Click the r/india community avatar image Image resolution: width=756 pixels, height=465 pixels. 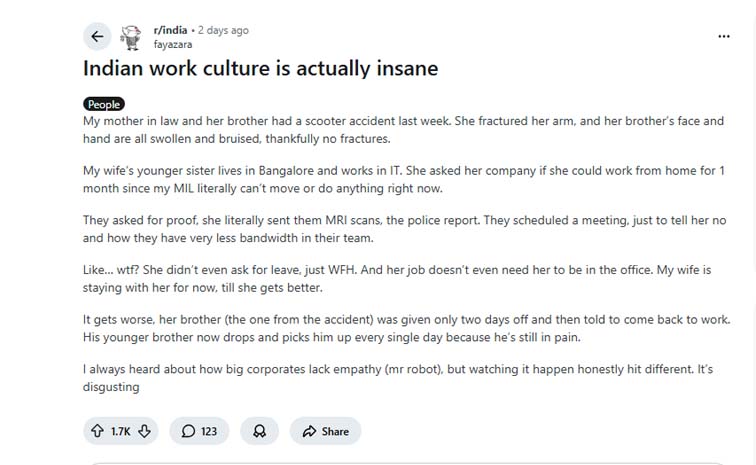pyautogui.click(x=130, y=37)
